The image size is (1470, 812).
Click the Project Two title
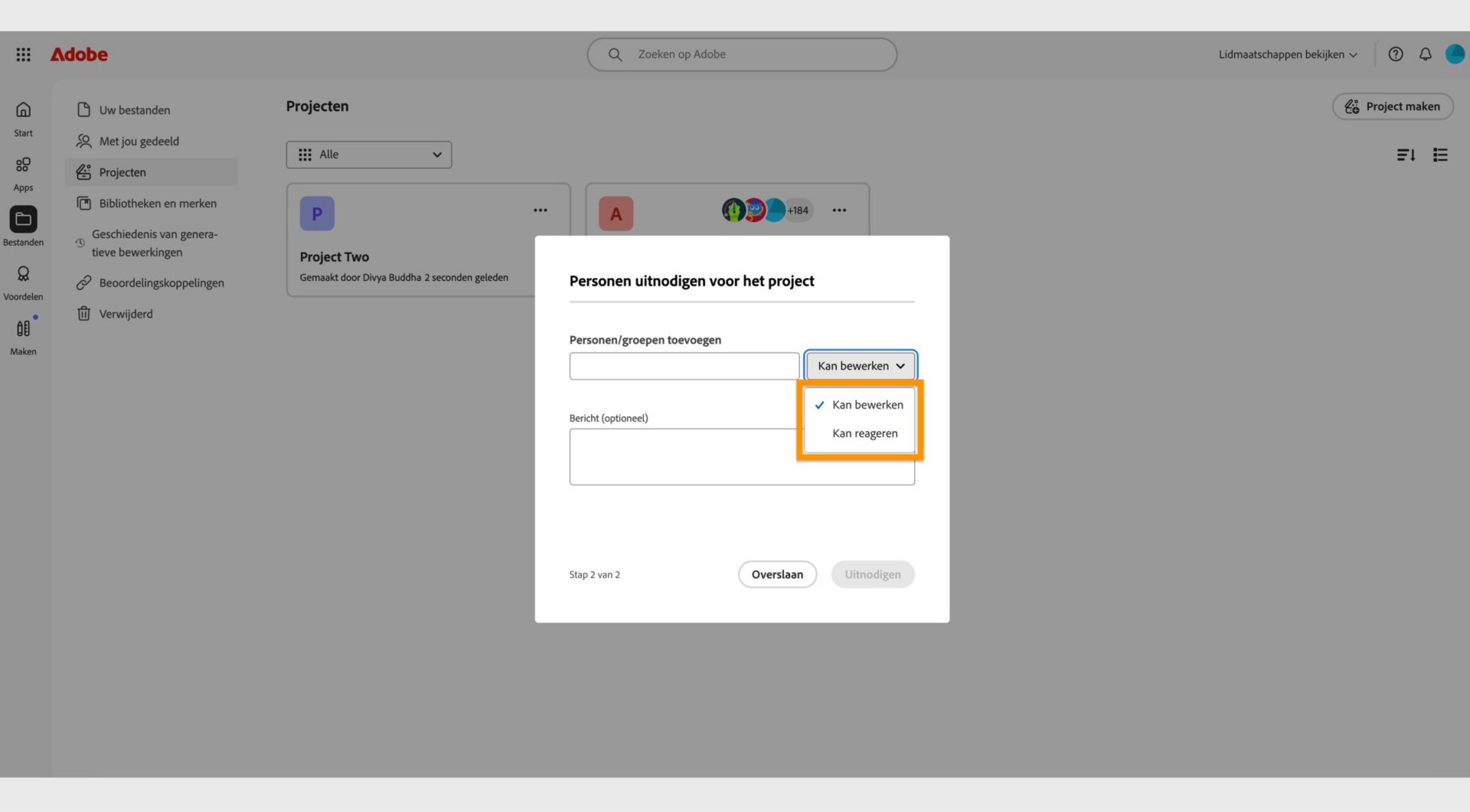(335, 257)
